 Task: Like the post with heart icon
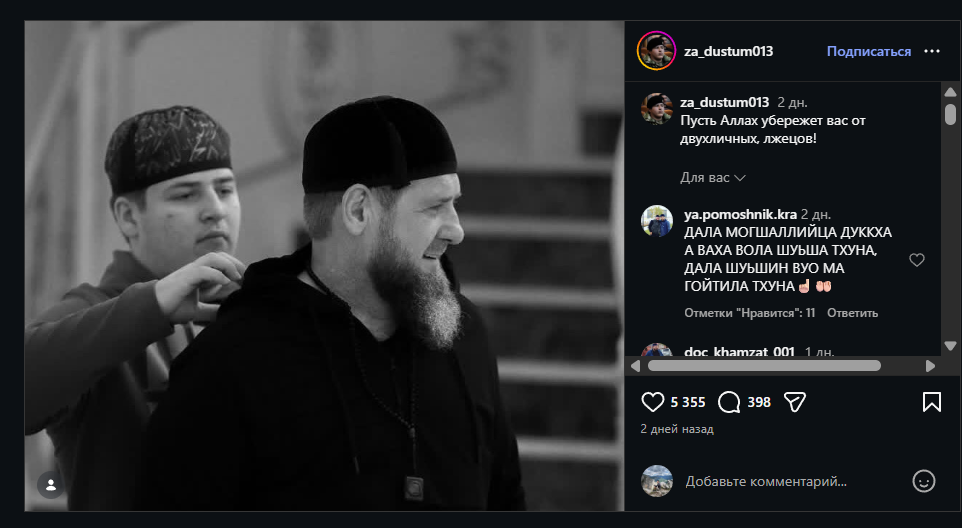(x=653, y=402)
